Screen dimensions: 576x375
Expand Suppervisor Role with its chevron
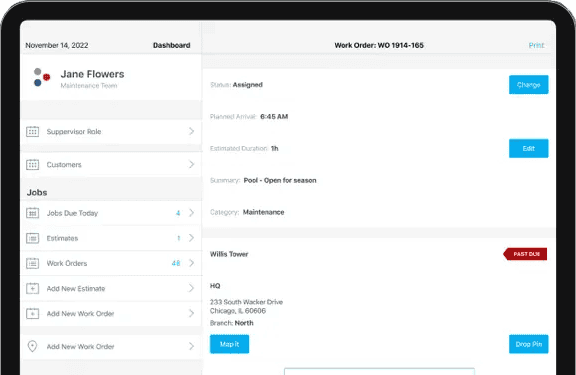click(x=191, y=131)
